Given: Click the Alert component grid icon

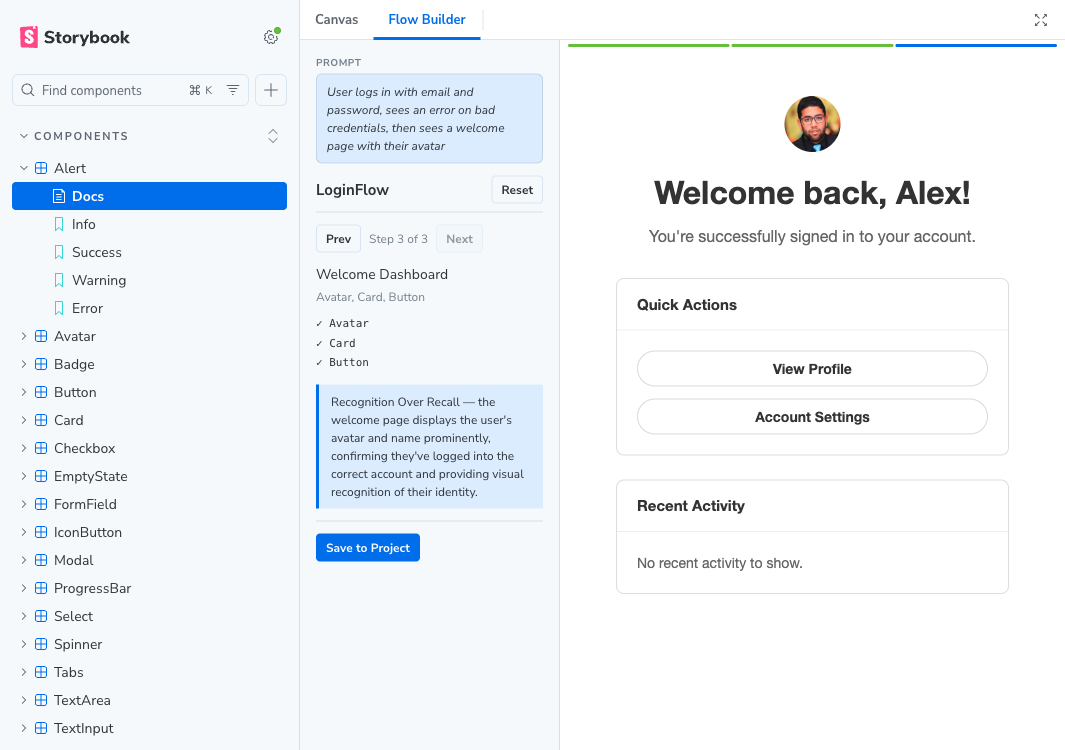Looking at the screenshot, I should [x=41, y=168].
